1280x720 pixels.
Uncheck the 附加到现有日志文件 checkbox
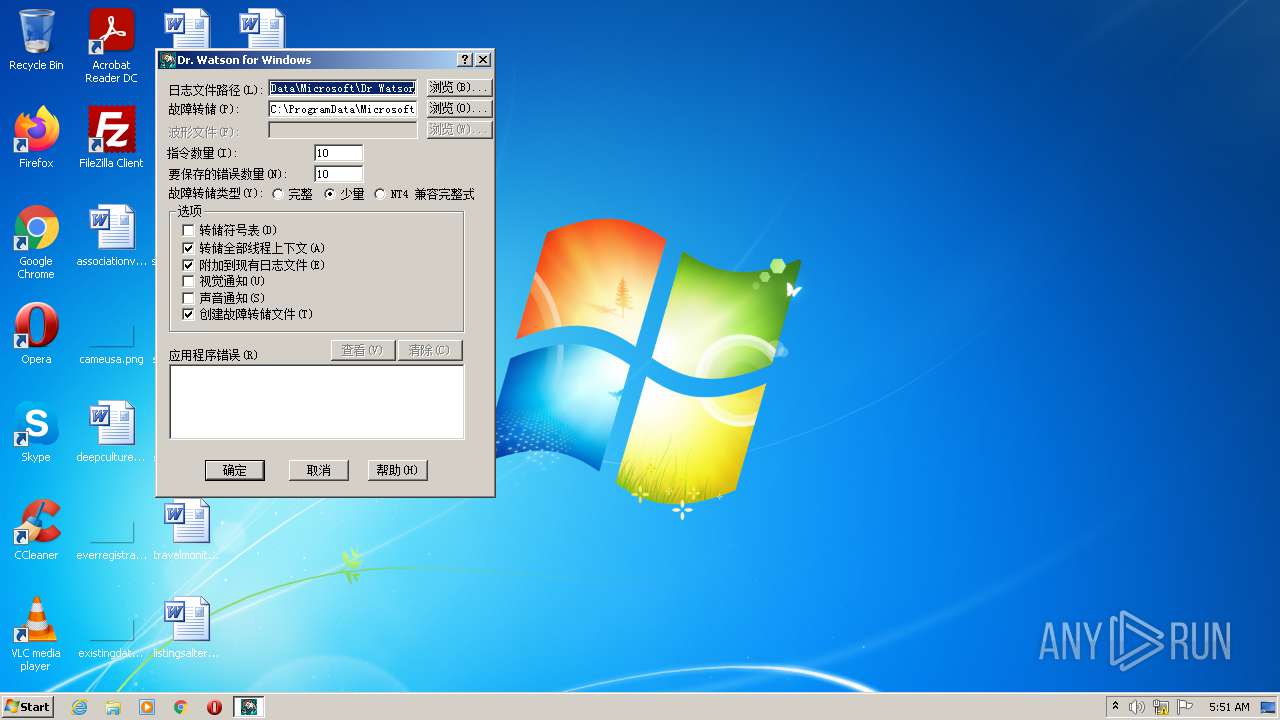pos(188,265)
